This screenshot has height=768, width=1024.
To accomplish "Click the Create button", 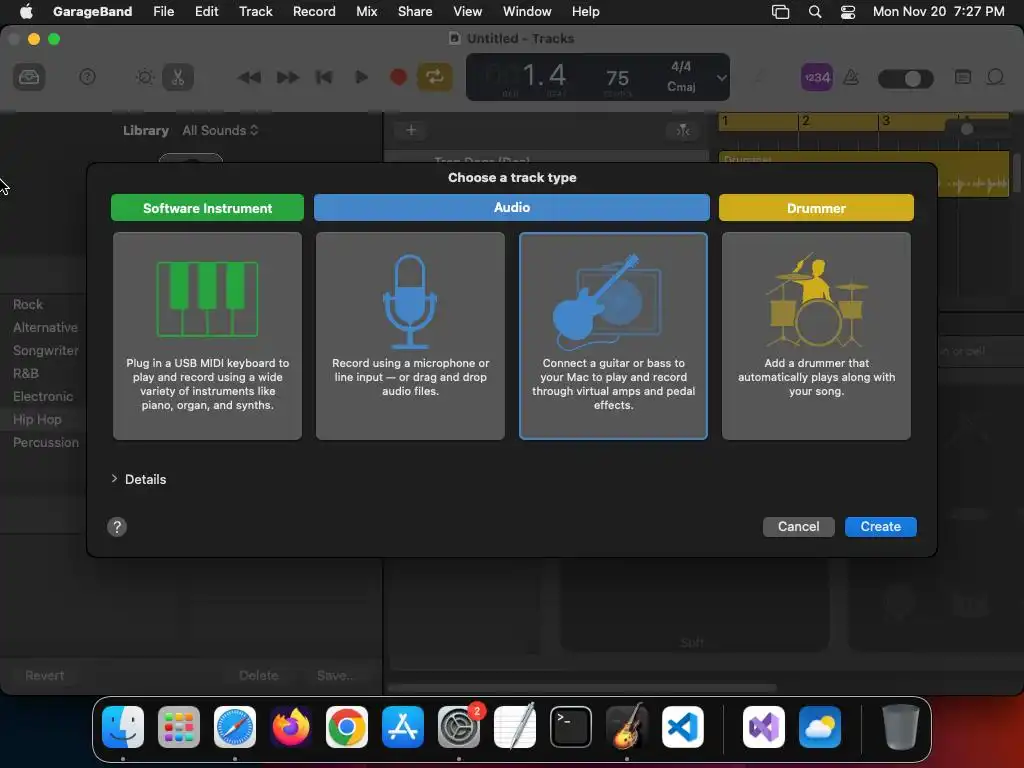I will (880, 526).
